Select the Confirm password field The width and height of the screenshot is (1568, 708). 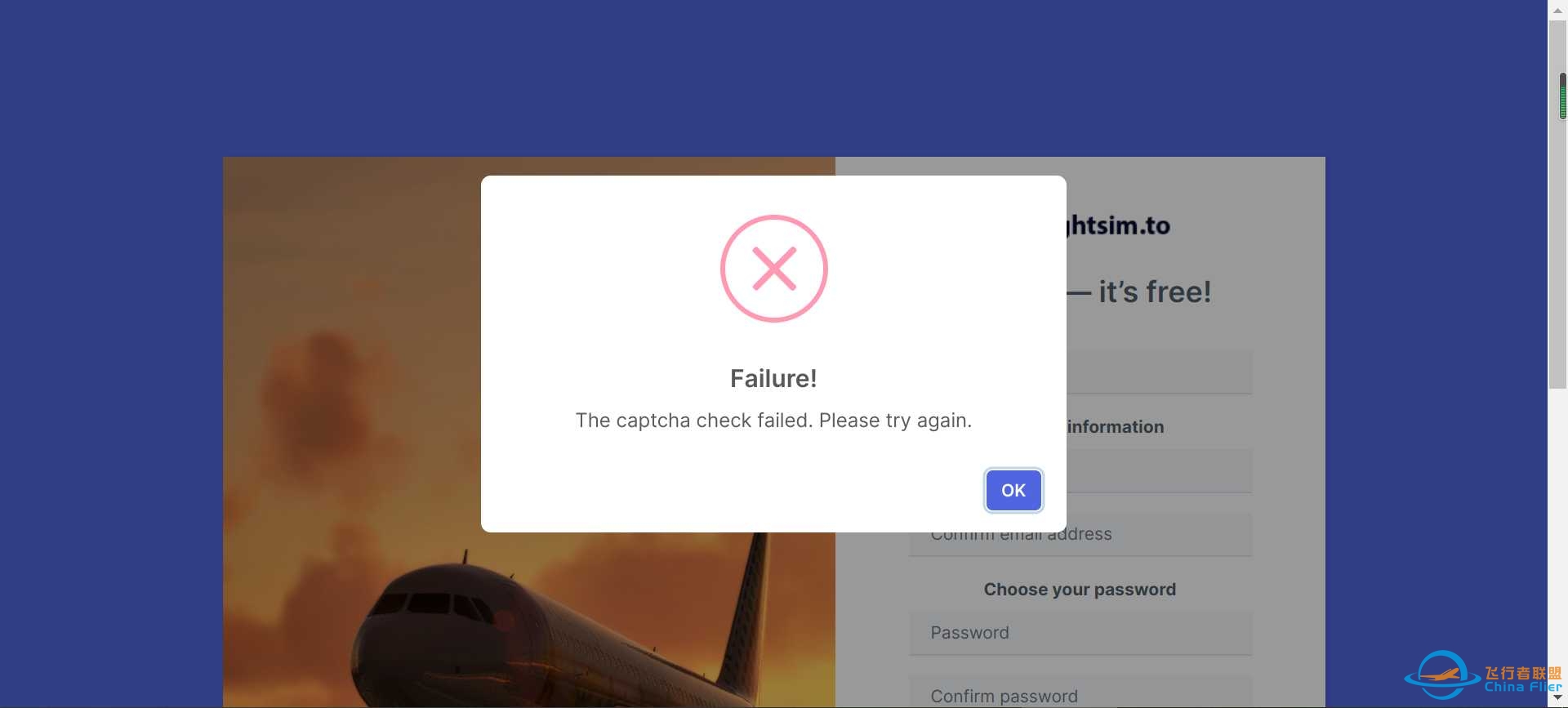tap(1080, 695)
